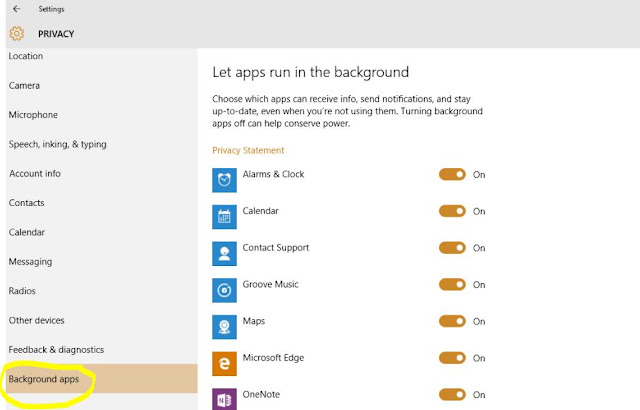Screen dimensions: 640x410
Task: Click the Contact Support app icon
Action: (224, 253)
